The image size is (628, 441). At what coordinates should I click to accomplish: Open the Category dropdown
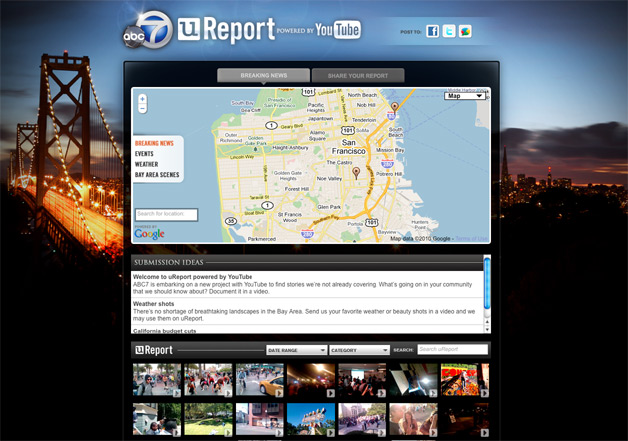(359, 350)
